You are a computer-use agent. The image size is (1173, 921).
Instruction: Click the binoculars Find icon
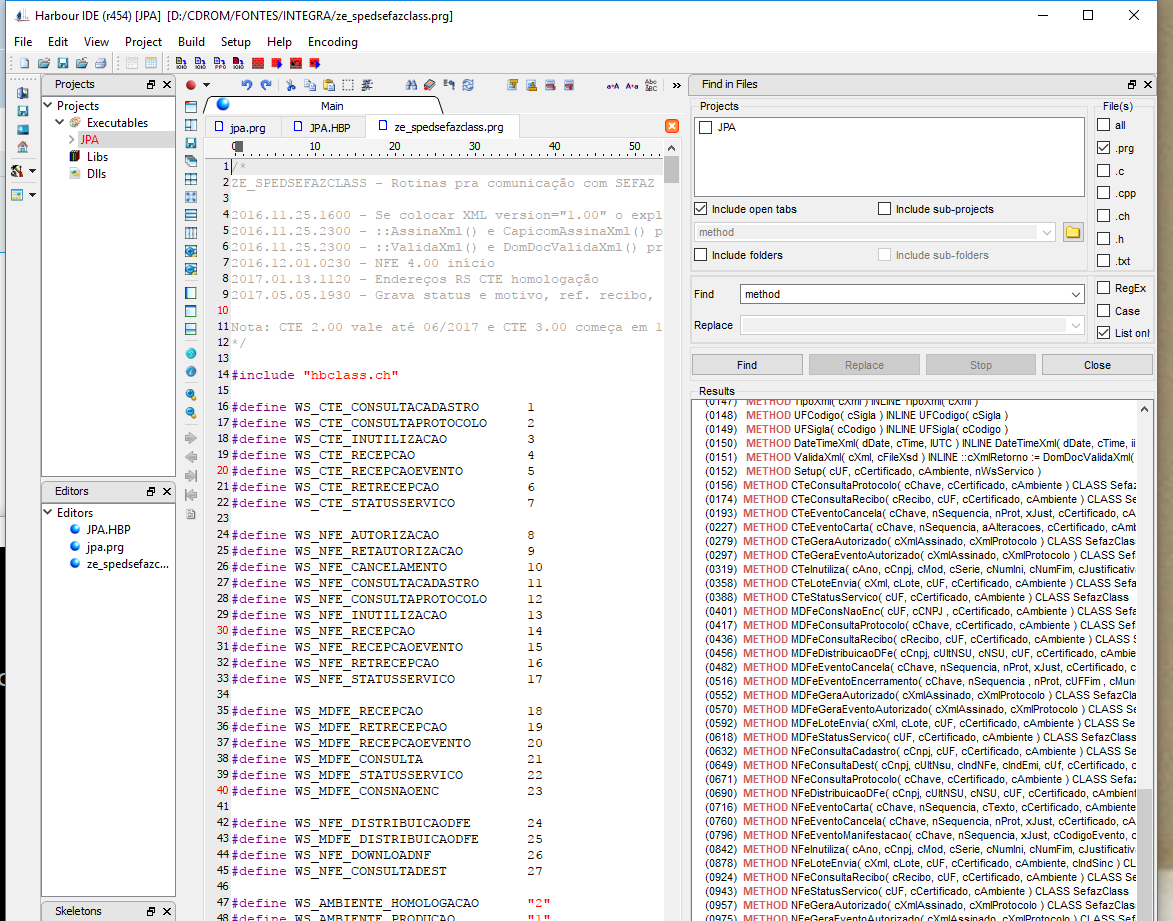(x=411, y=85)
